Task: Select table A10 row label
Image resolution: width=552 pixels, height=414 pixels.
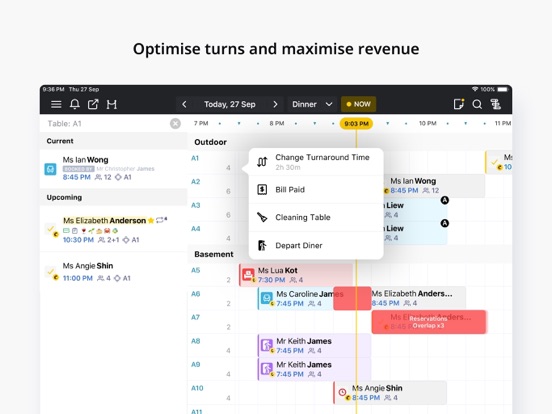Action: click(197, 388)
